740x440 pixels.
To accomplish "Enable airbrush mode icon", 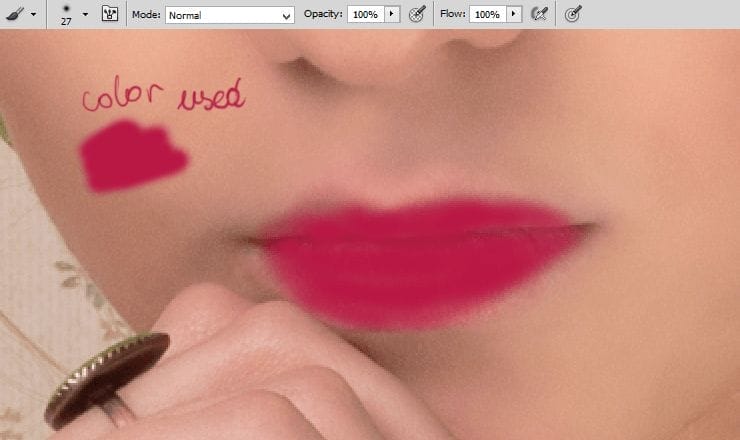I will click(541, 15).
